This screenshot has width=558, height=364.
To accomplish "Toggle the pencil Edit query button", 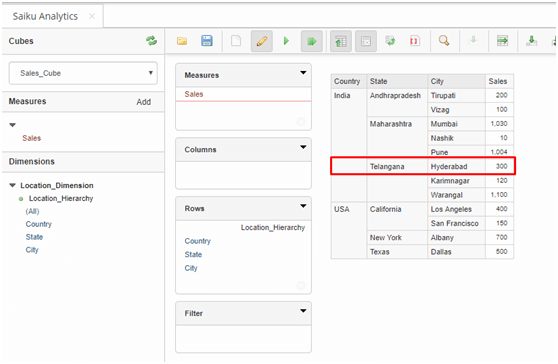I will click(262, 41).
